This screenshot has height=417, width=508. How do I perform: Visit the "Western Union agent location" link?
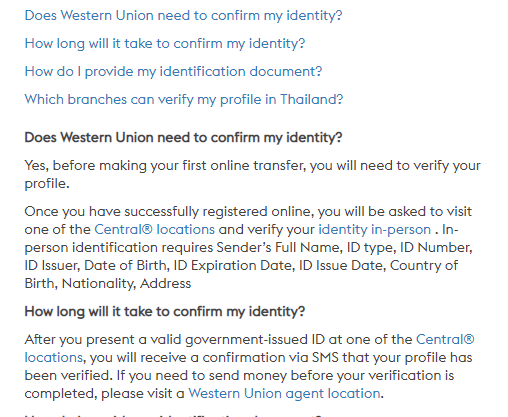tap(284, 394)
